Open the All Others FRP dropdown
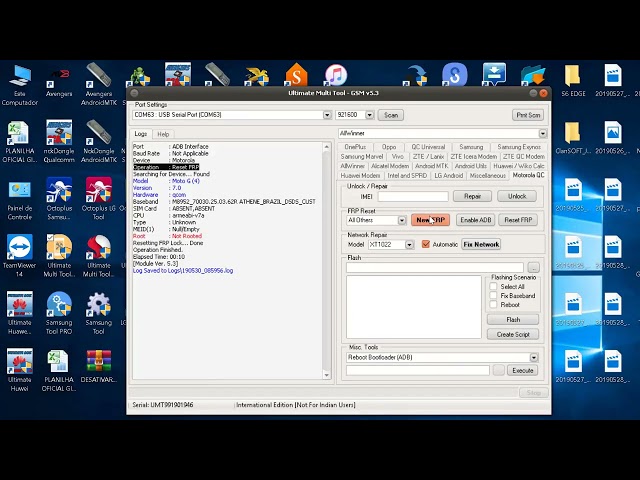 [402, 220]
